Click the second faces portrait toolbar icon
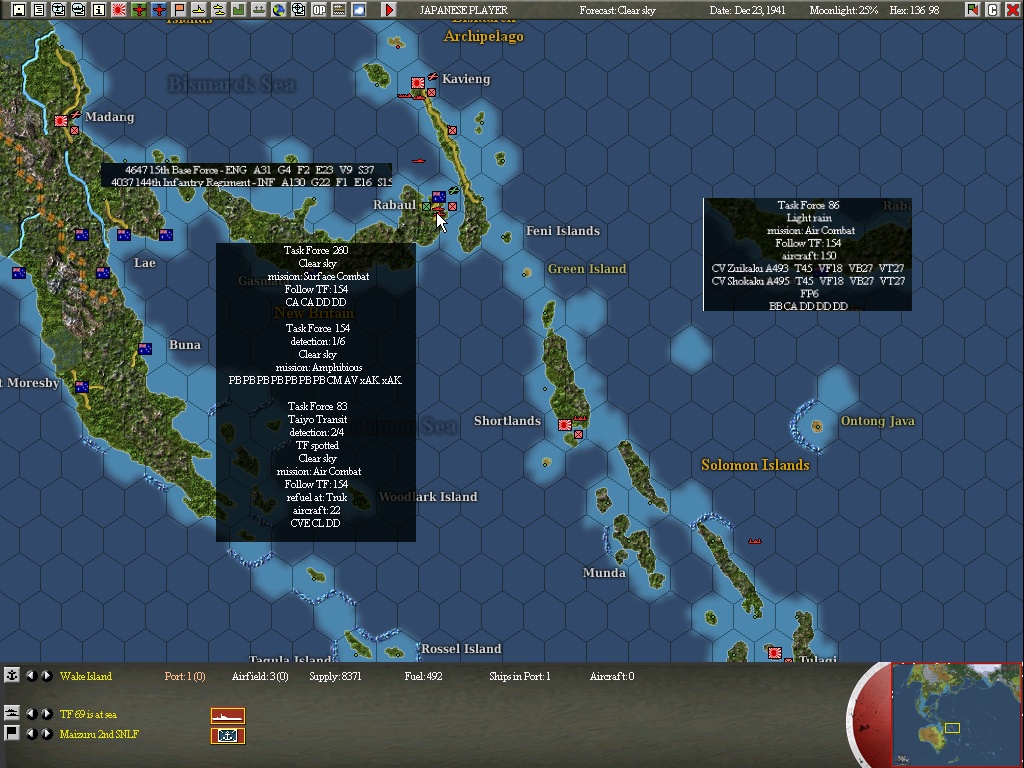This screenshot has width=1024, height=768. (78, 10)
